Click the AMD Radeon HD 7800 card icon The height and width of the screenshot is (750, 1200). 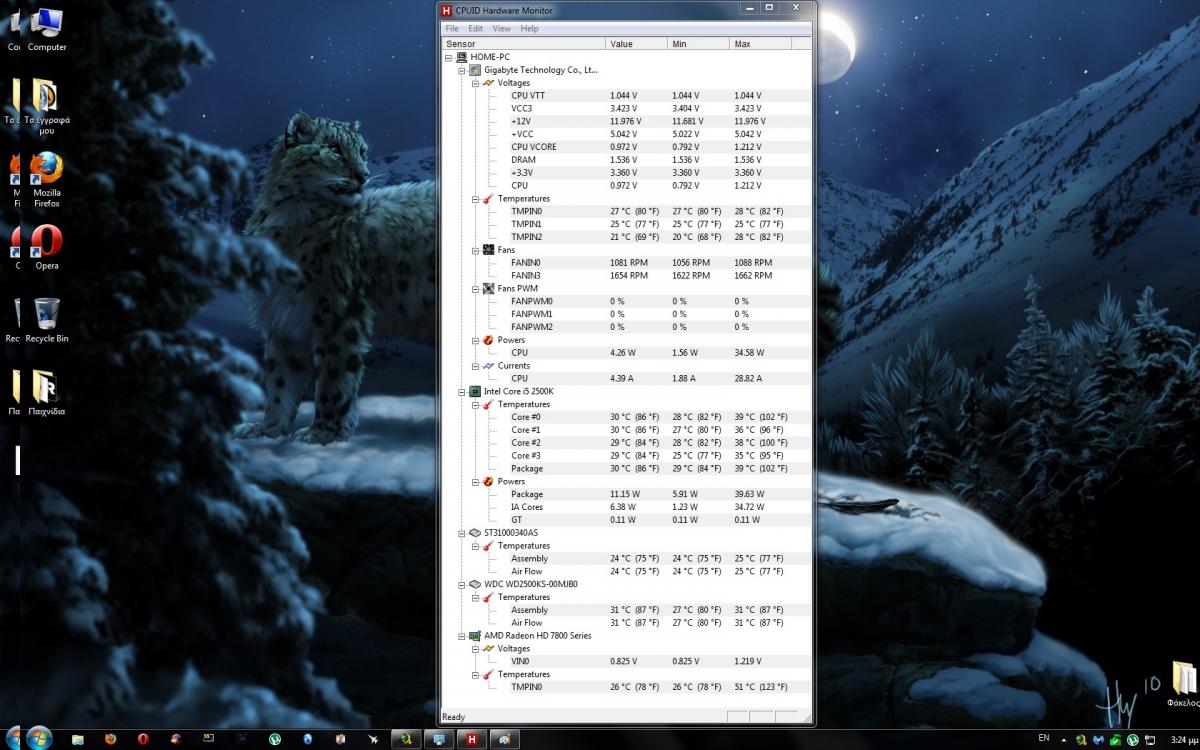pyautogui.click(x=474, y=635)
